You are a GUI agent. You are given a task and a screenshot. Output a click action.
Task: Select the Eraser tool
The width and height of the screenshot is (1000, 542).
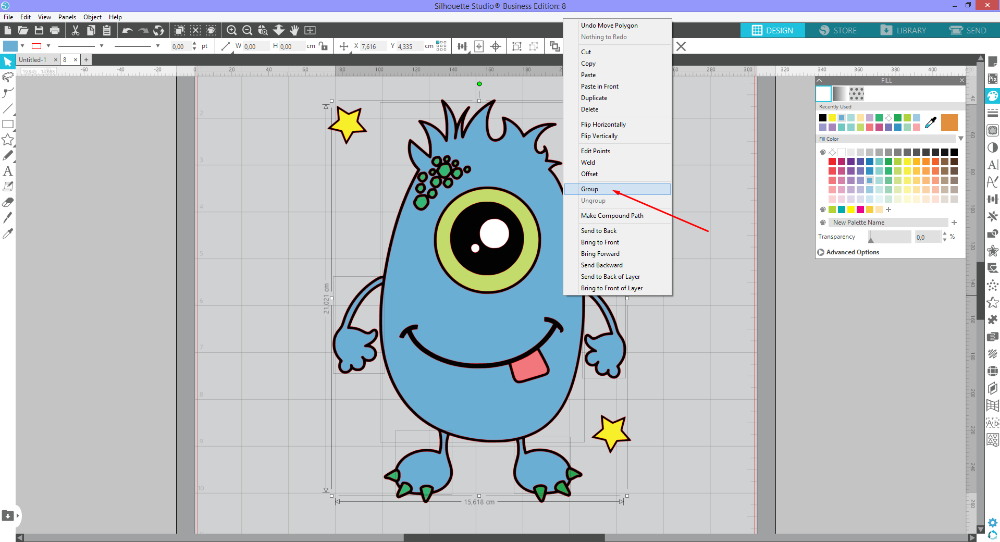pyautogui.click(x=8, y=202)
